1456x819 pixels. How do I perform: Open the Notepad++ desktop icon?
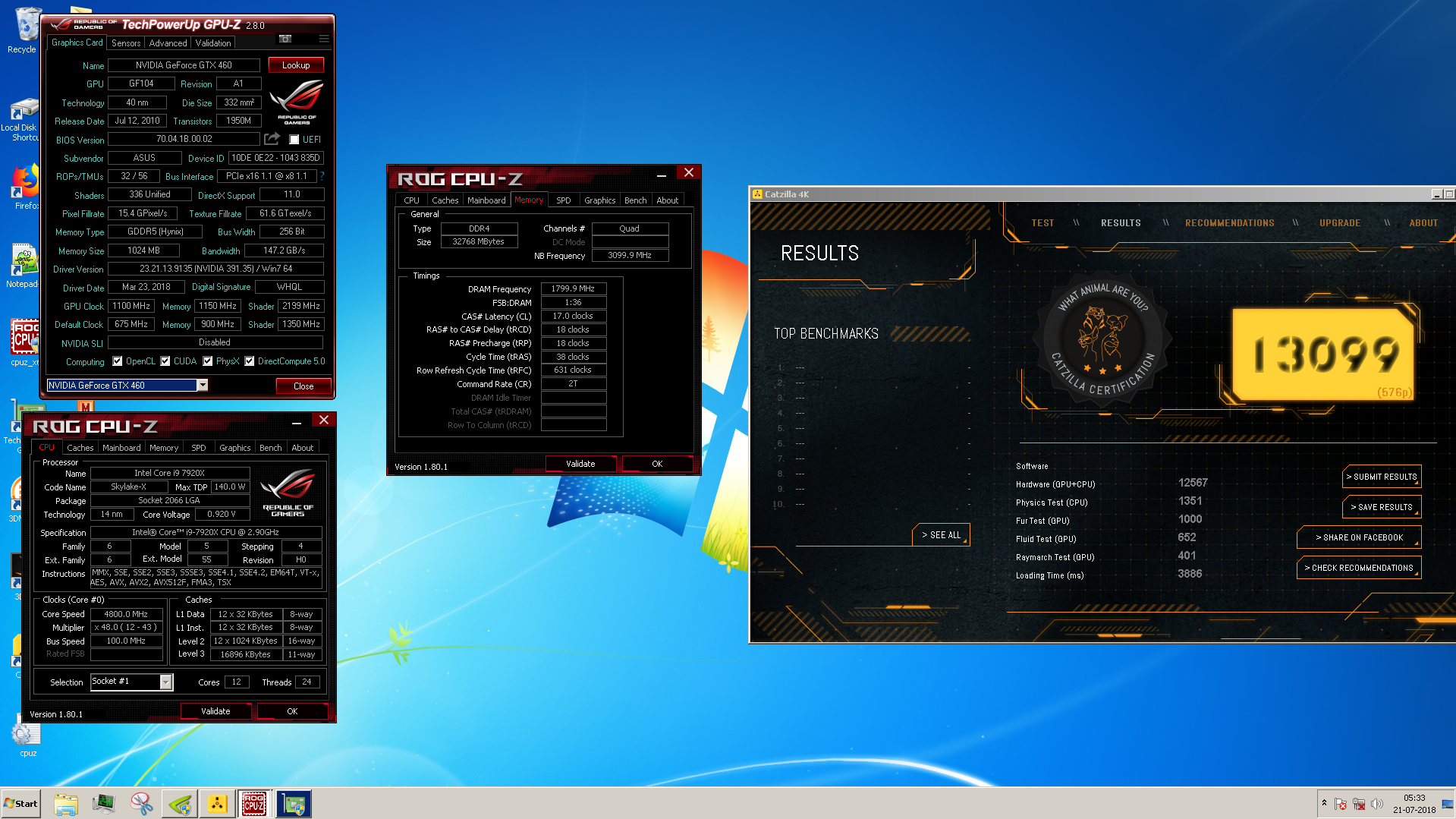click(23, 266)
